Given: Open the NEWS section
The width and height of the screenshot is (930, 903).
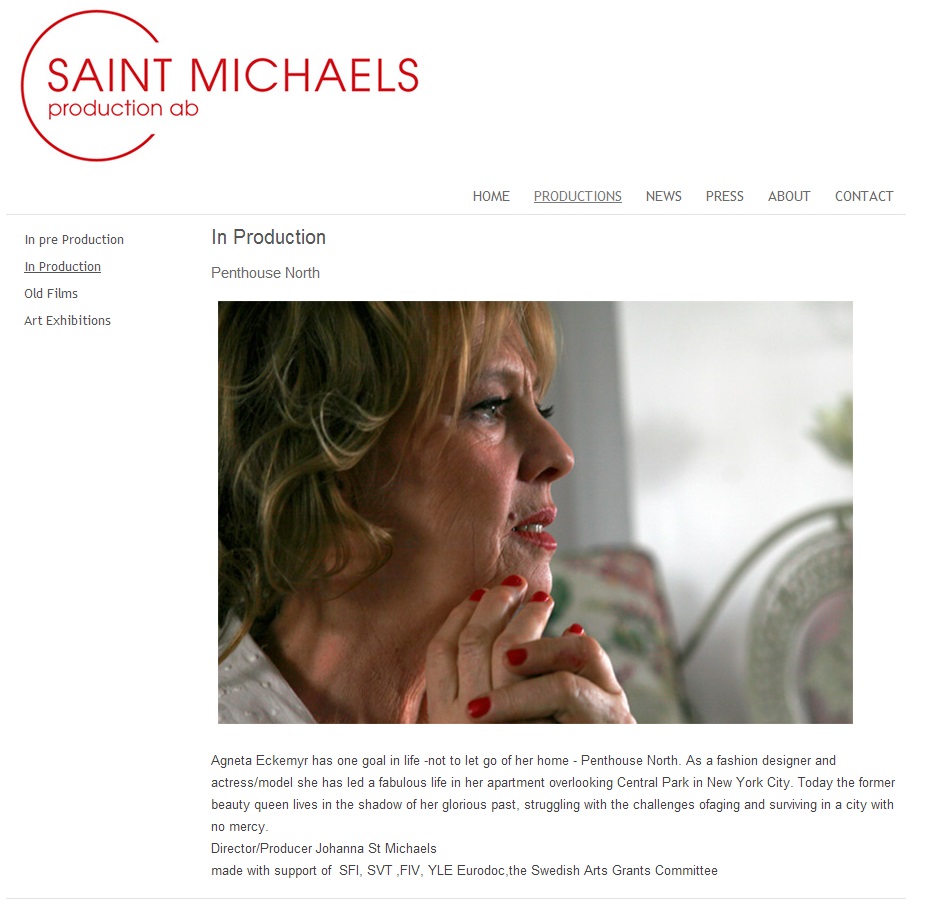Looking at the screenshot, I should (x=664, y=196).
